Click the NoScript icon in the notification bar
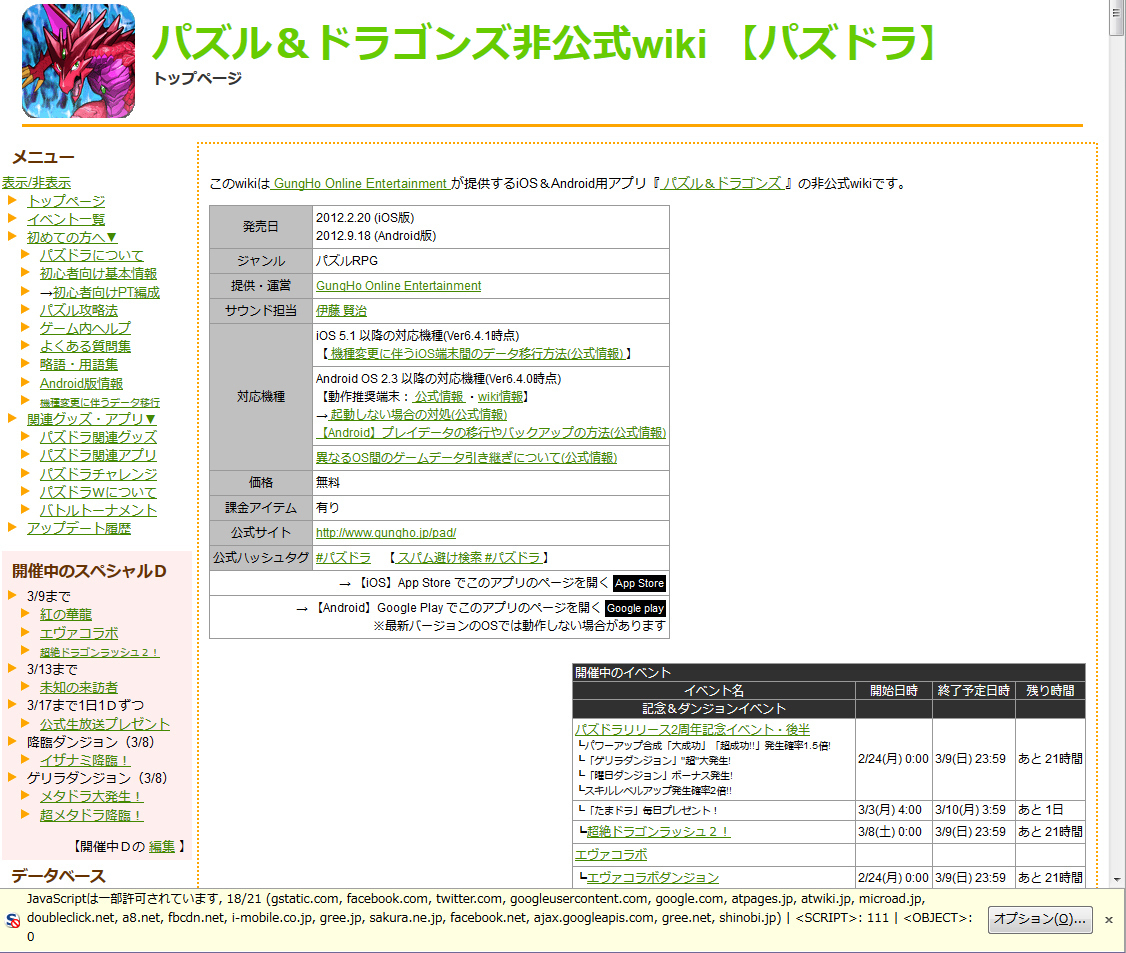This screenshot has height=953, width=1126. (x=12, y=920)
